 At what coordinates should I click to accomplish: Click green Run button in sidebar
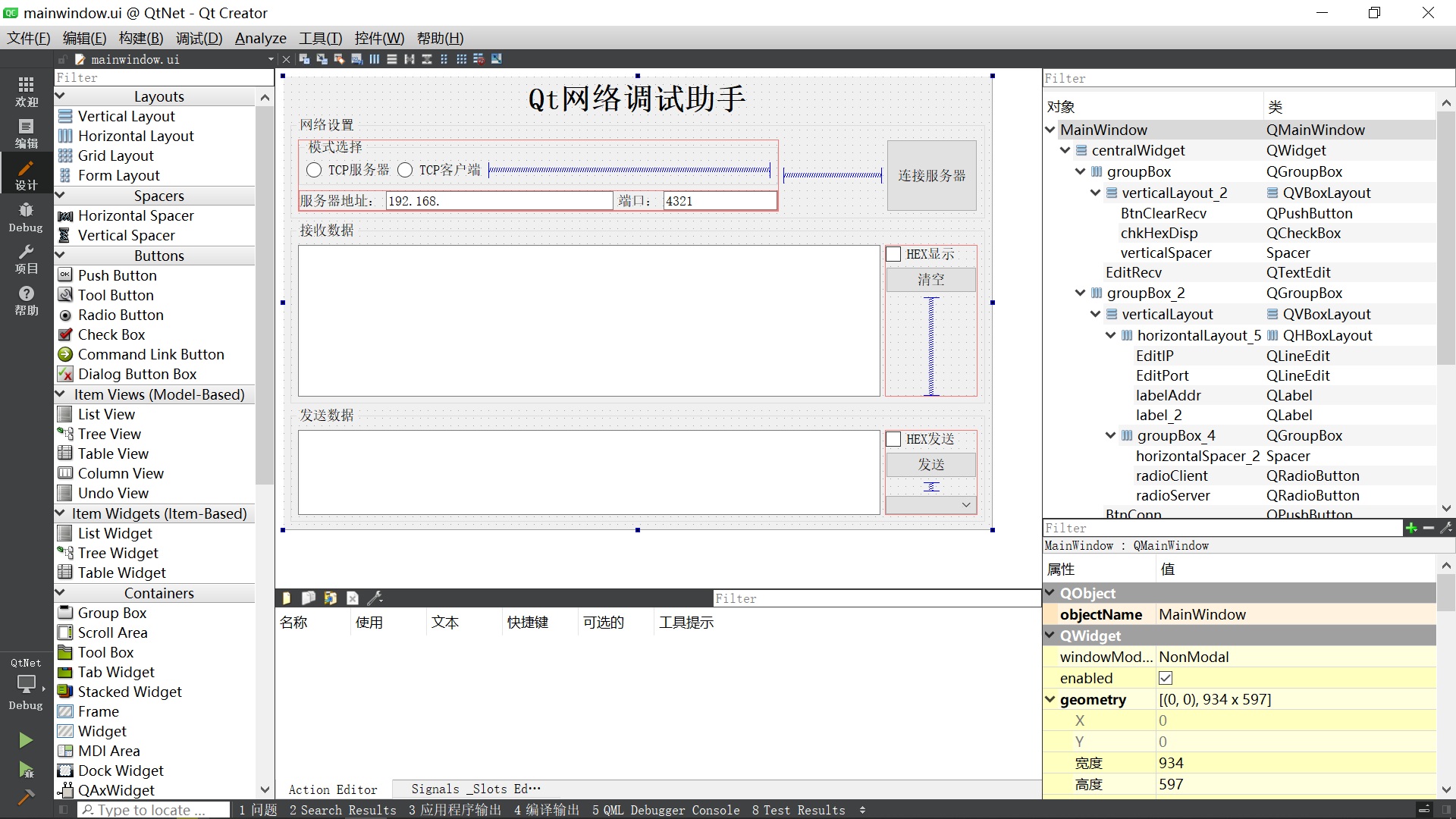tap(26, 739)
